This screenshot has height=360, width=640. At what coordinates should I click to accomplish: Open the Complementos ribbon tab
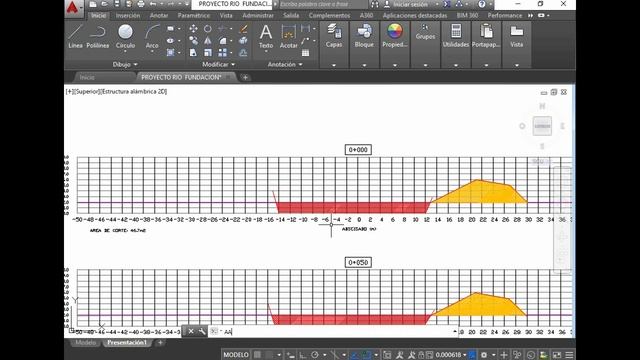point(329,16)
